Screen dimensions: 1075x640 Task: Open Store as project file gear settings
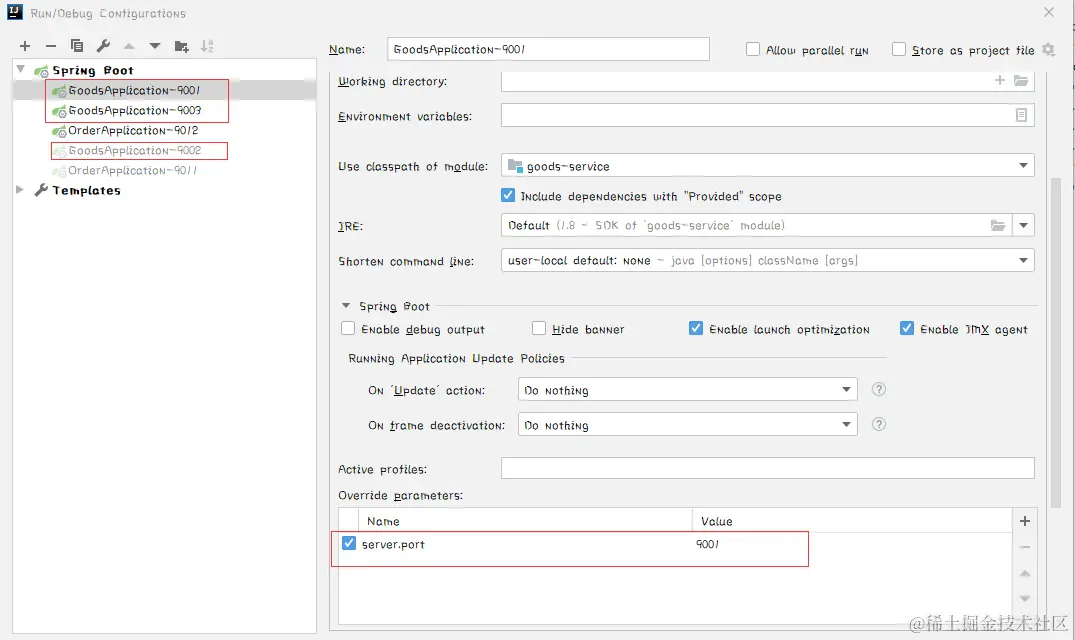coord(1048,49)
